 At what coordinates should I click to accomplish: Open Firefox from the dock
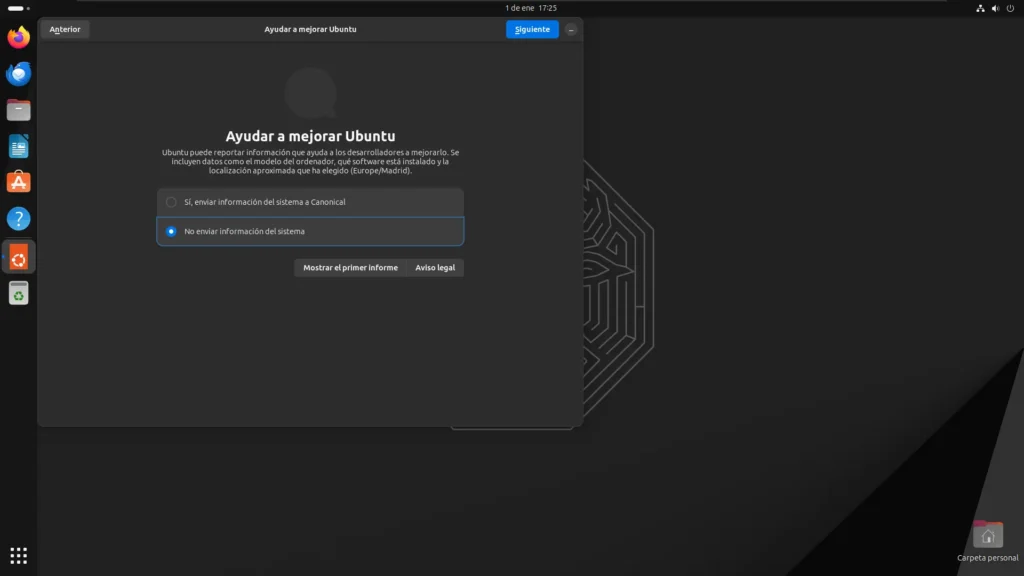pos(18,37)
